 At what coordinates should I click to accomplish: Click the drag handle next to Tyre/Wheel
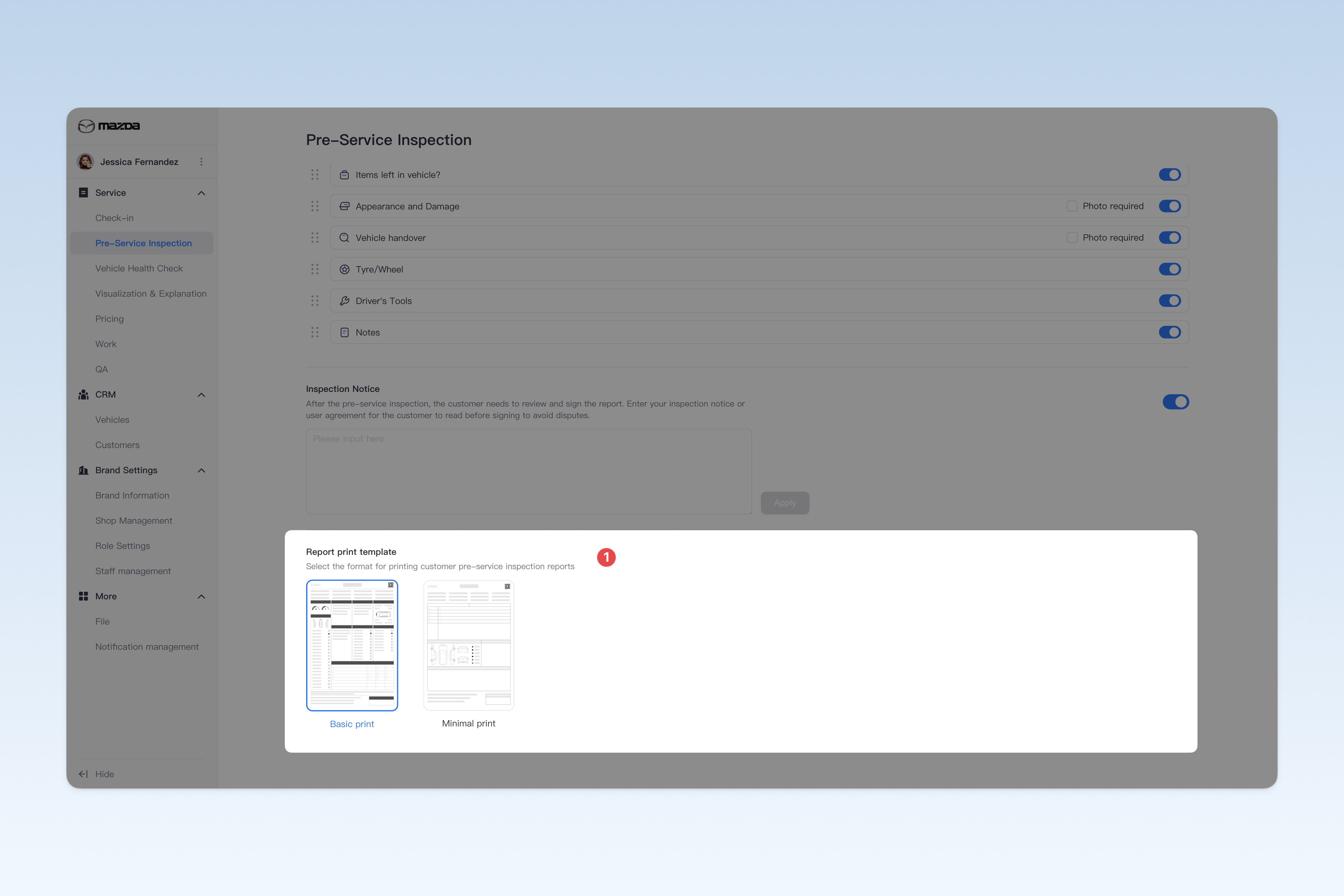[x=315, y=269]
